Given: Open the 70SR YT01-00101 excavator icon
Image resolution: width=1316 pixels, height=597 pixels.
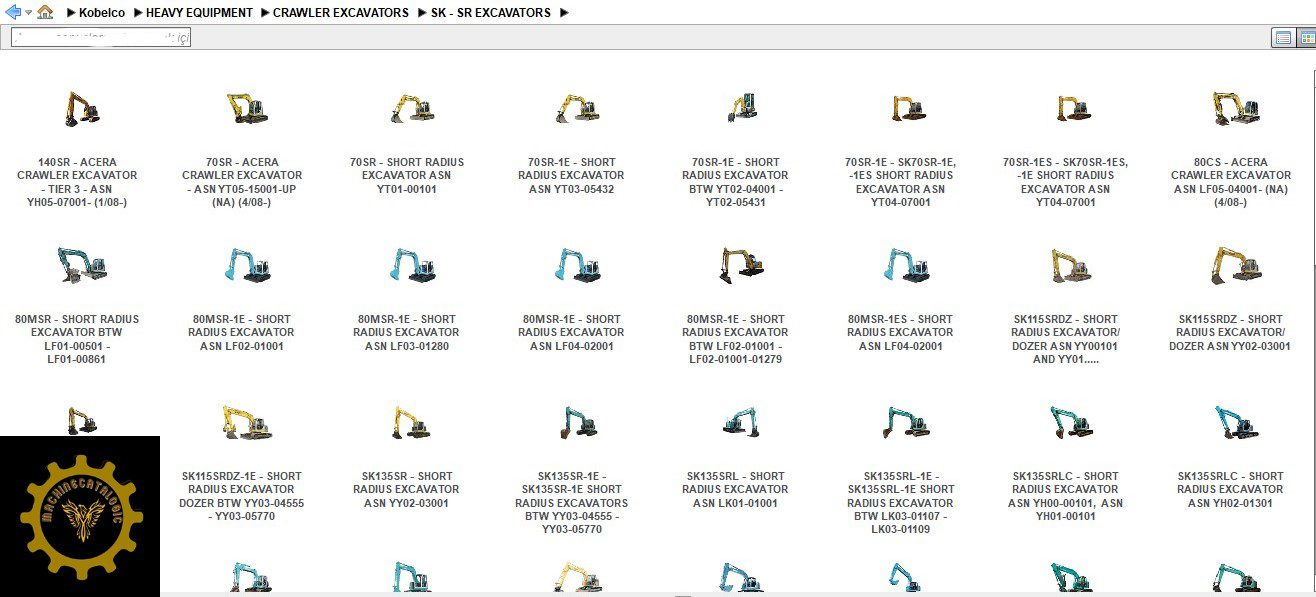Looking at the screenshot, I should (x=412, y=108).
